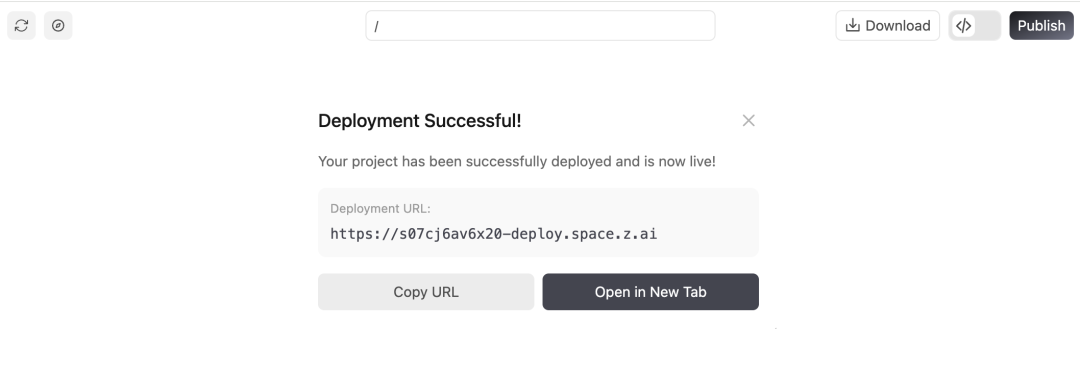Click the gray deployment URL container box

coord(538,222)
